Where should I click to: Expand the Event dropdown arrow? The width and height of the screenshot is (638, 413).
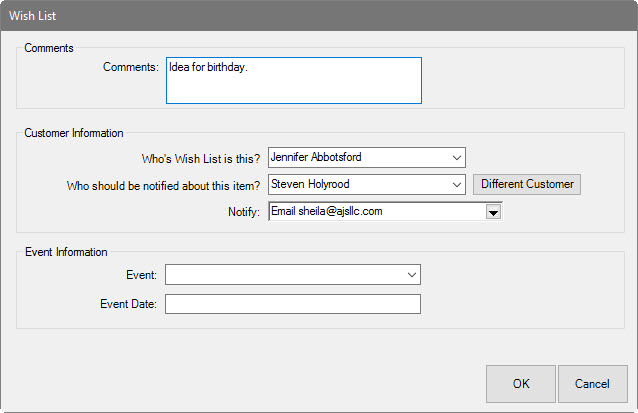click(x=411, y=275)
